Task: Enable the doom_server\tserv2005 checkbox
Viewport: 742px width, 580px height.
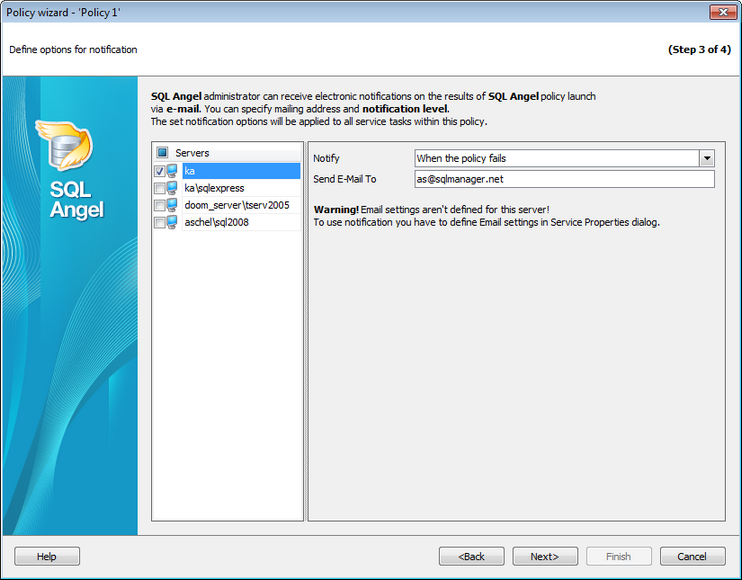Action: [x=159, y=205]
